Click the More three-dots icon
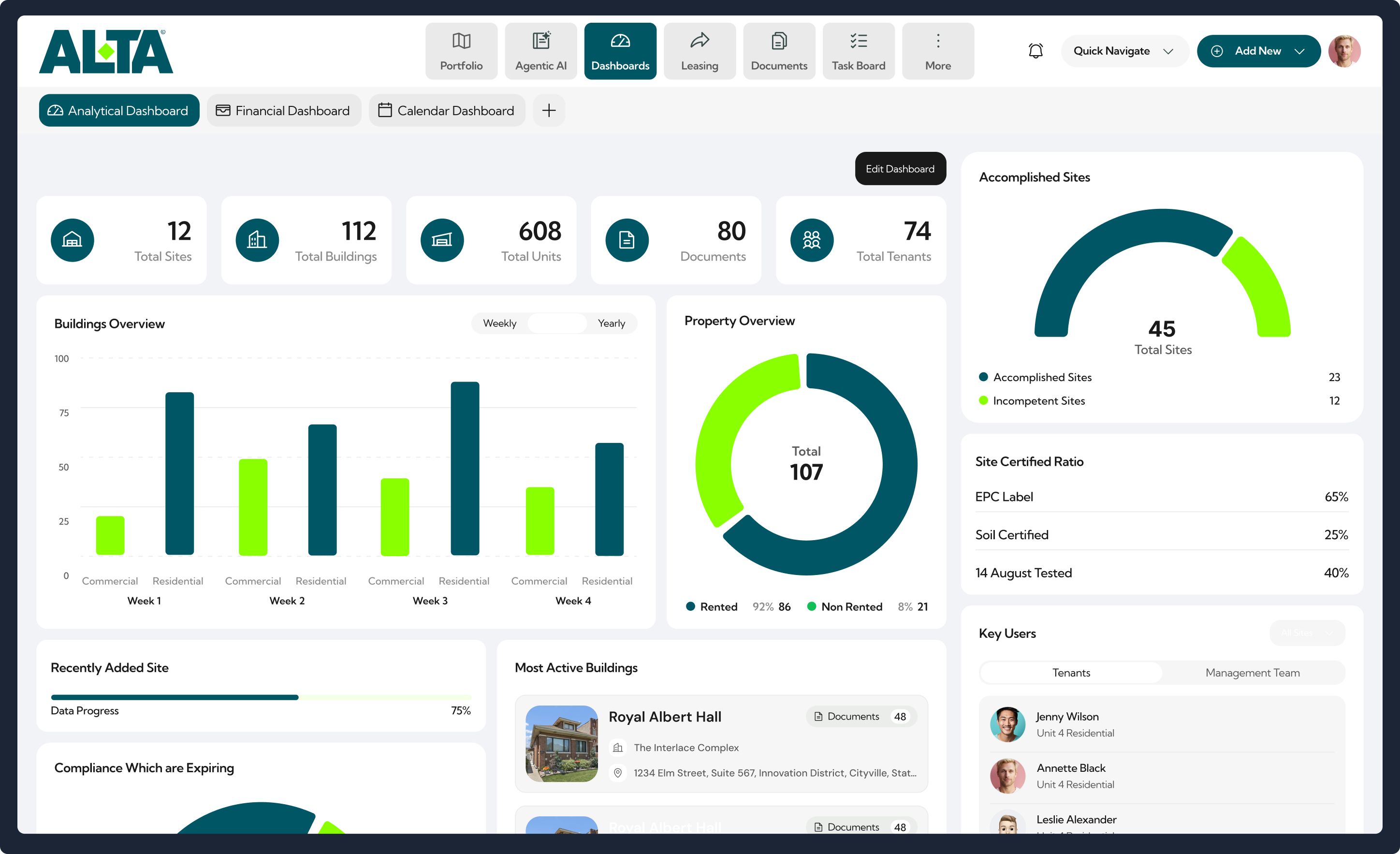This screenshot has height=854, width=1400. 937,41
